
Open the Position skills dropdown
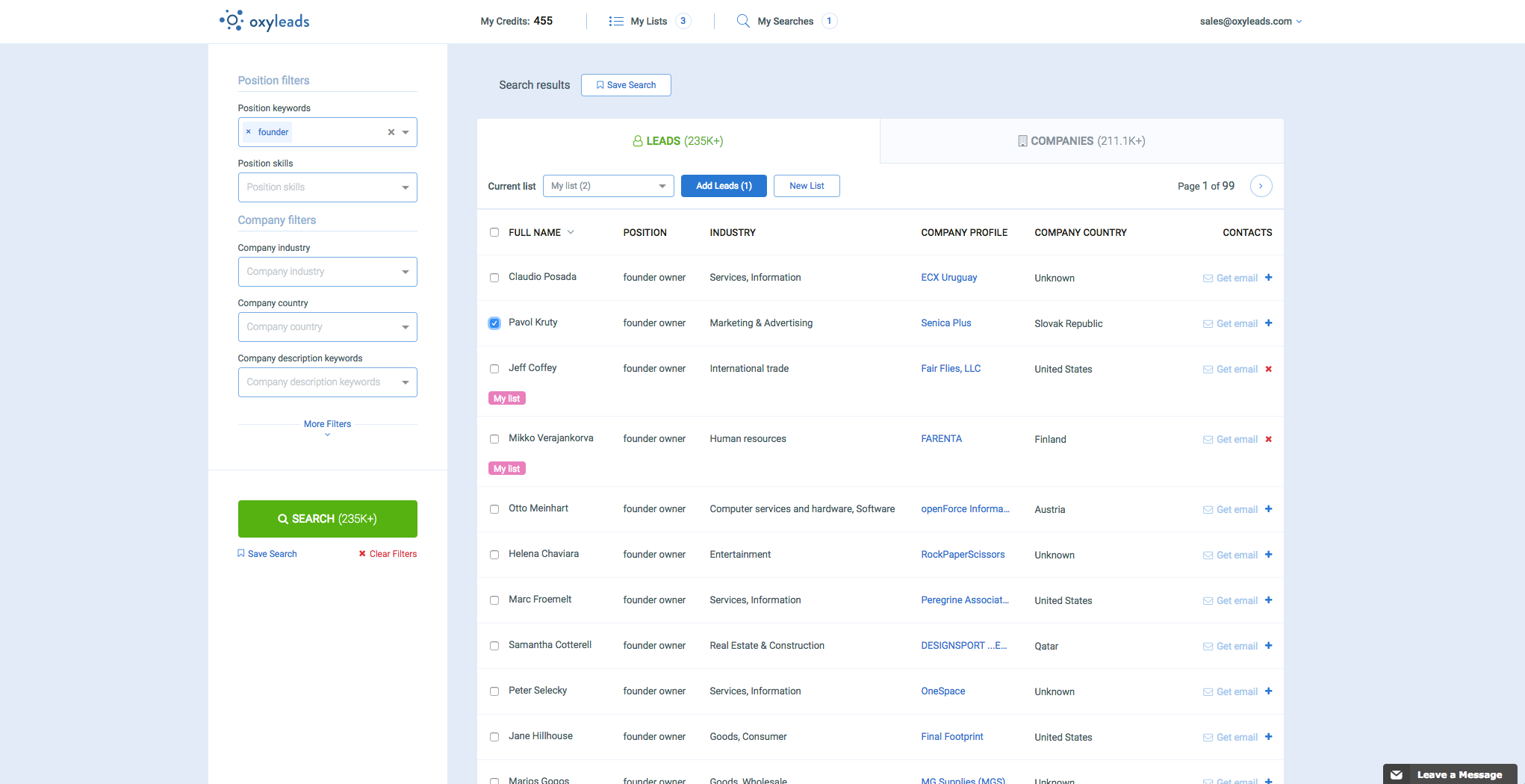pos(327,187)
